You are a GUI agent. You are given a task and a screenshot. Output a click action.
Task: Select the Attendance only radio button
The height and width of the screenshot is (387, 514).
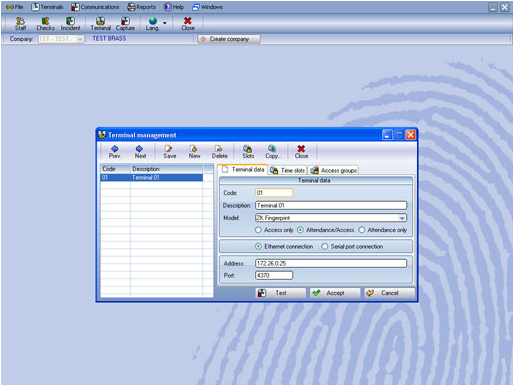click(x=362, y=230)
